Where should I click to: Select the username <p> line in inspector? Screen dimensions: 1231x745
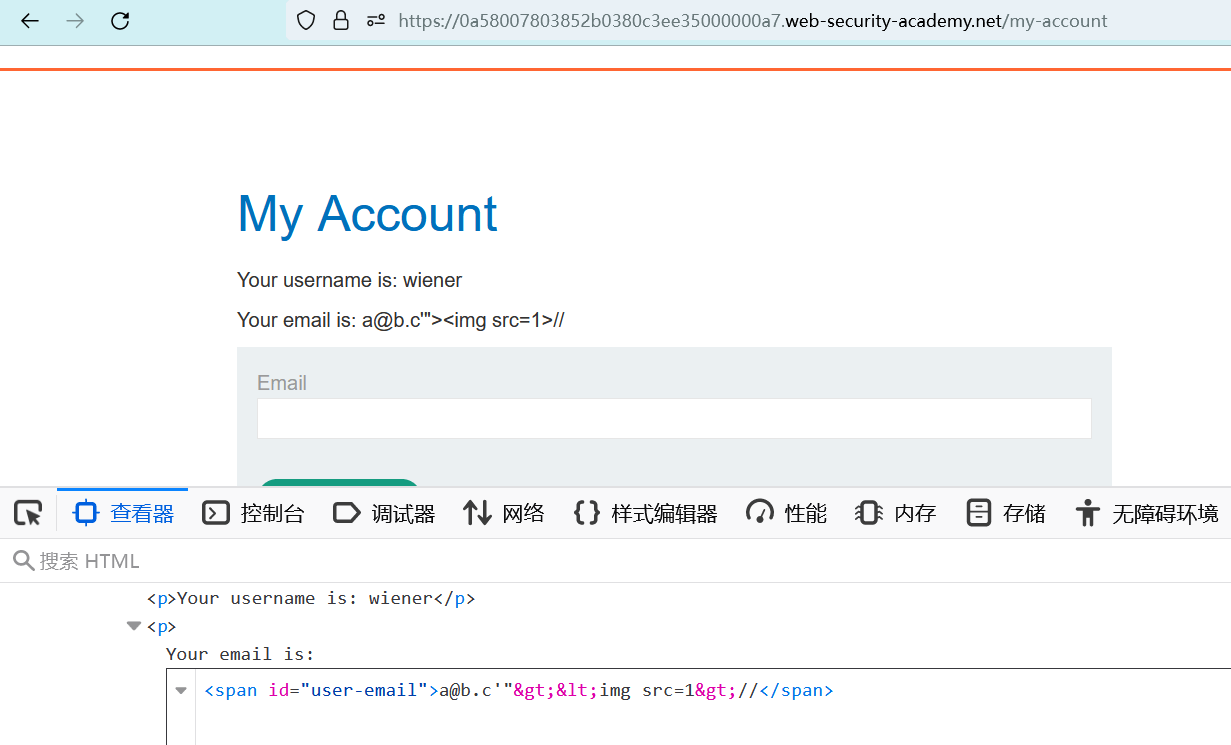[x=310, y=599]
